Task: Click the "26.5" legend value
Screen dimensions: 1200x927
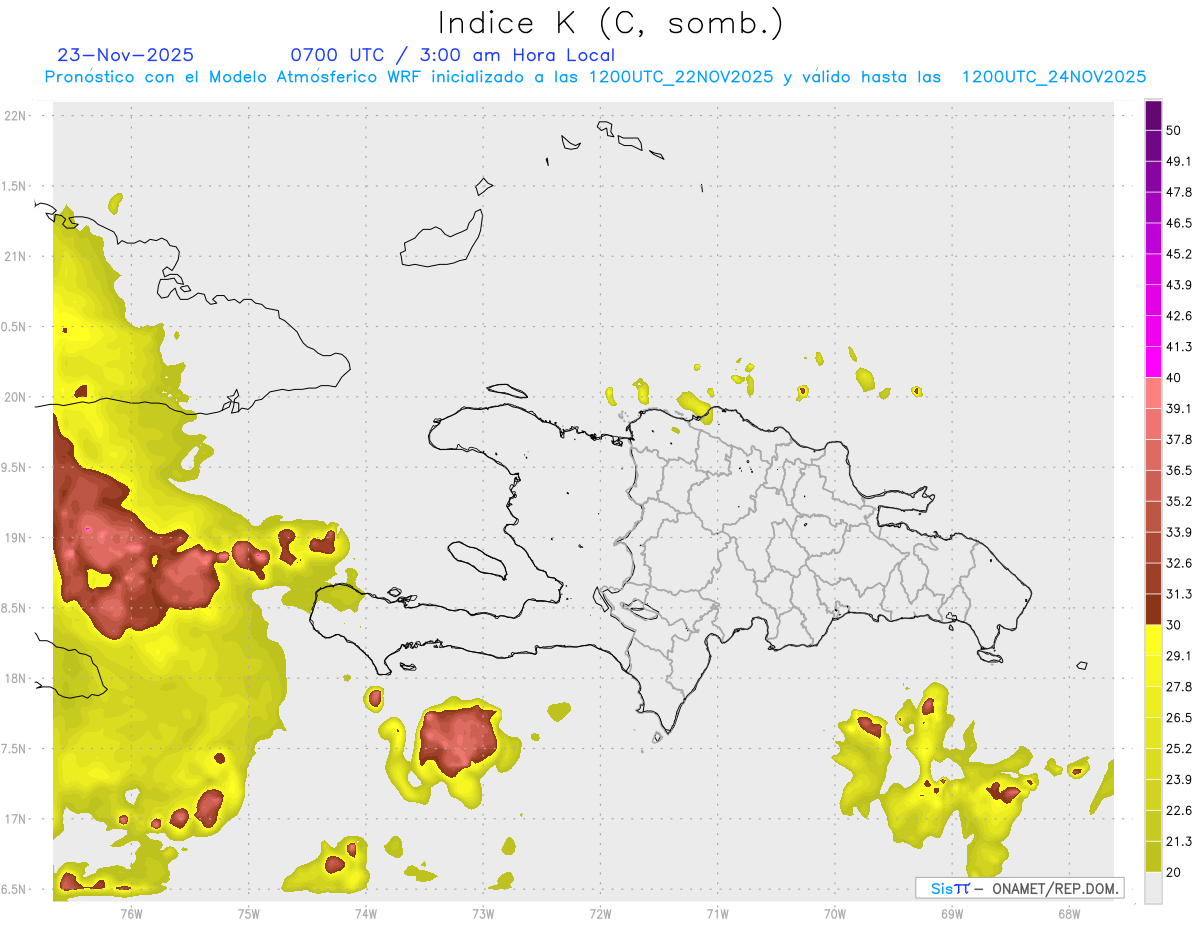Action: 1179,718
